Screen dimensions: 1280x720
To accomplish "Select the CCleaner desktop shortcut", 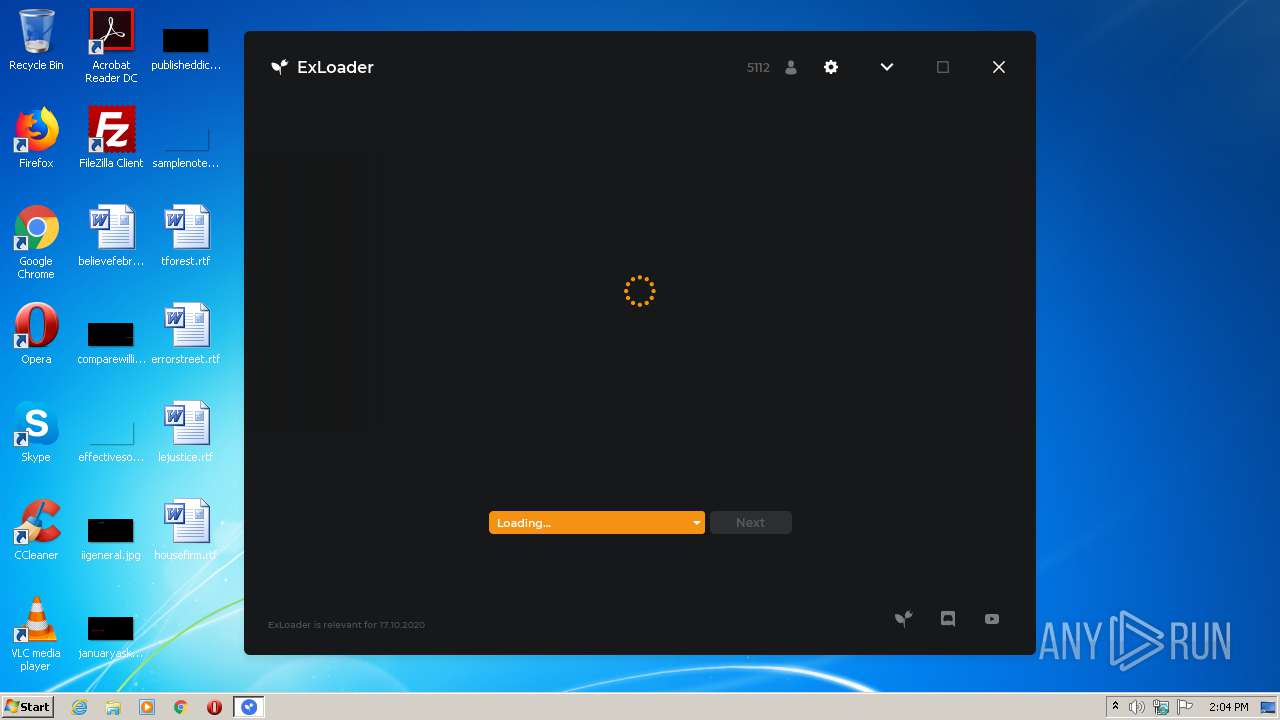I will pyautogui.click(x=36, y=530).
